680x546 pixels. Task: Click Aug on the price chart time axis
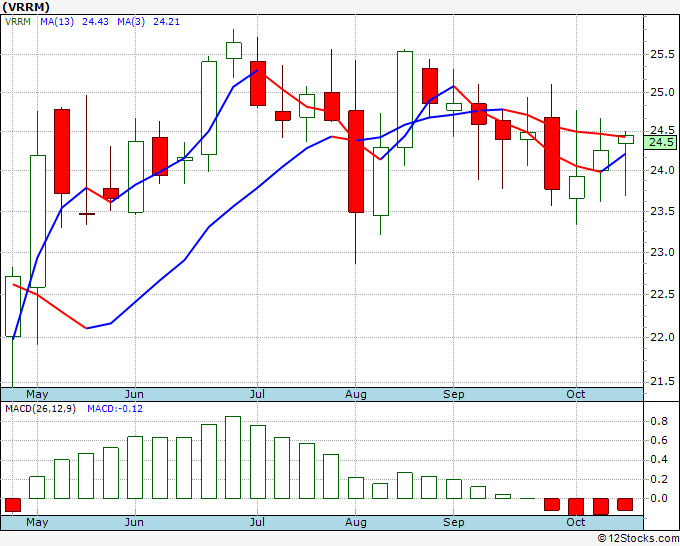click(356, 394)
